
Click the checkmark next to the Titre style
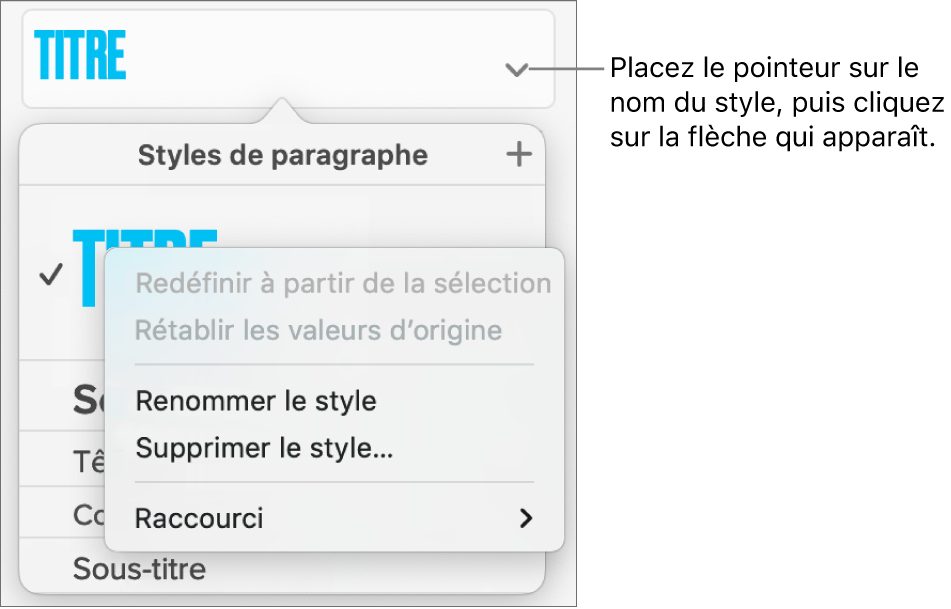pyautogui.click(x=50, y=275)
